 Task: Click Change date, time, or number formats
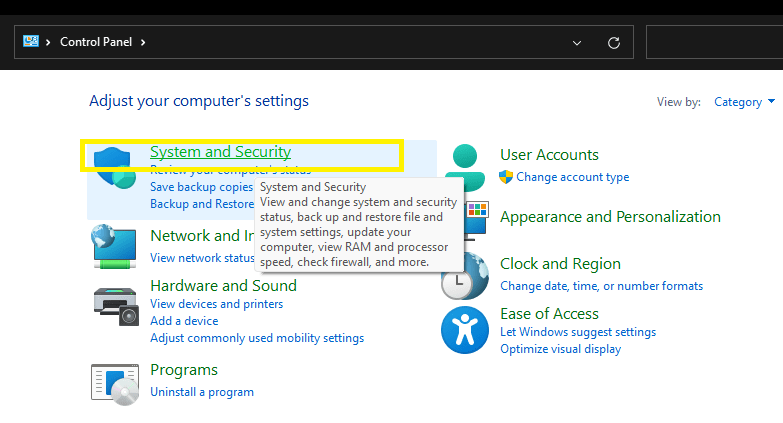[x=601, y=286]
